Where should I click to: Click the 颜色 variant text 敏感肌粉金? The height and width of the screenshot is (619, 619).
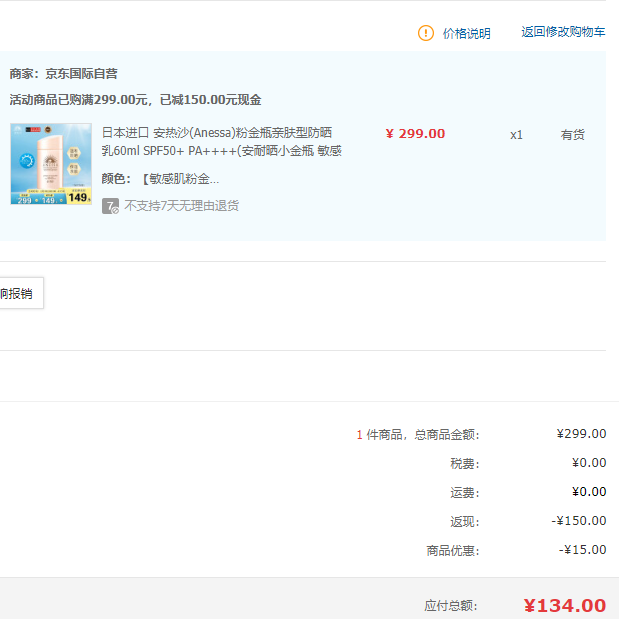point(180,179)
